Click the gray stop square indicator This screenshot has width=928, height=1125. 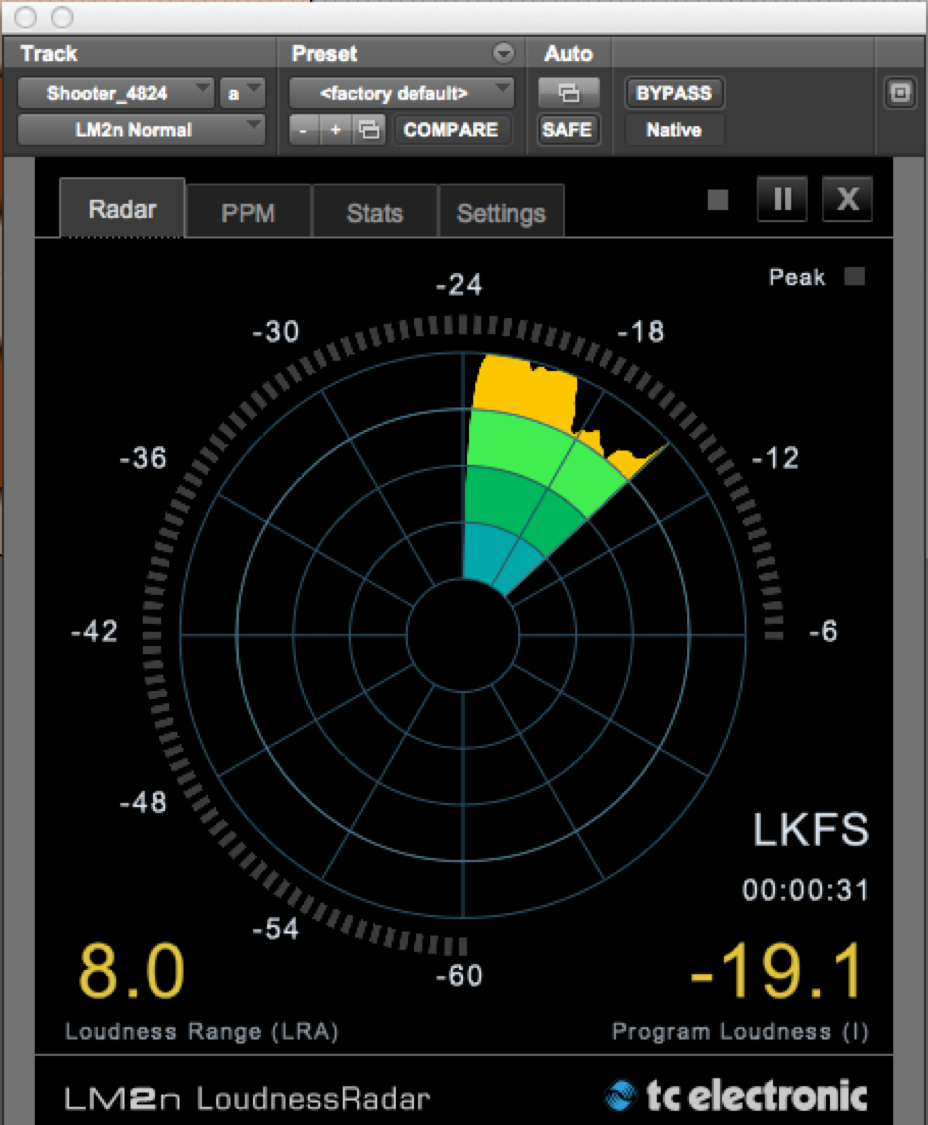pyautogui.click(x=718, y=199)
